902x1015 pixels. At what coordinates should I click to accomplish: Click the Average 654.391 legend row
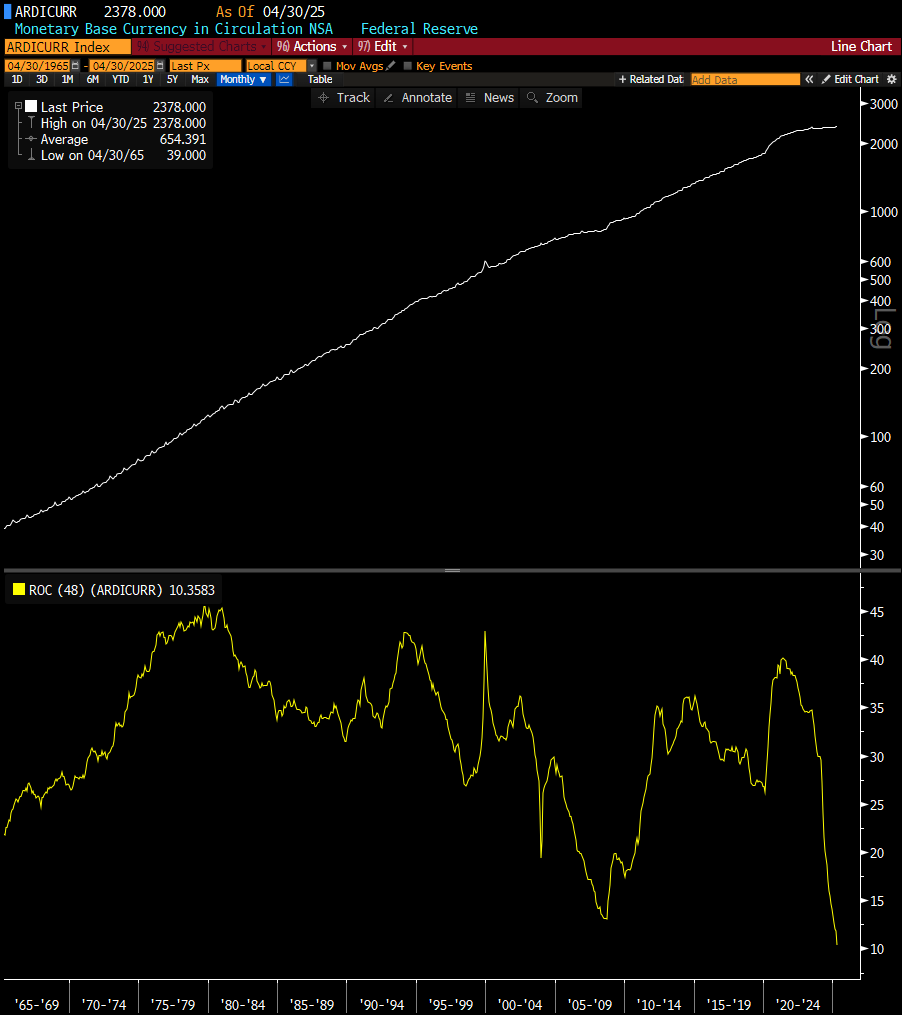pyautogui.click(x=123, y=139)
